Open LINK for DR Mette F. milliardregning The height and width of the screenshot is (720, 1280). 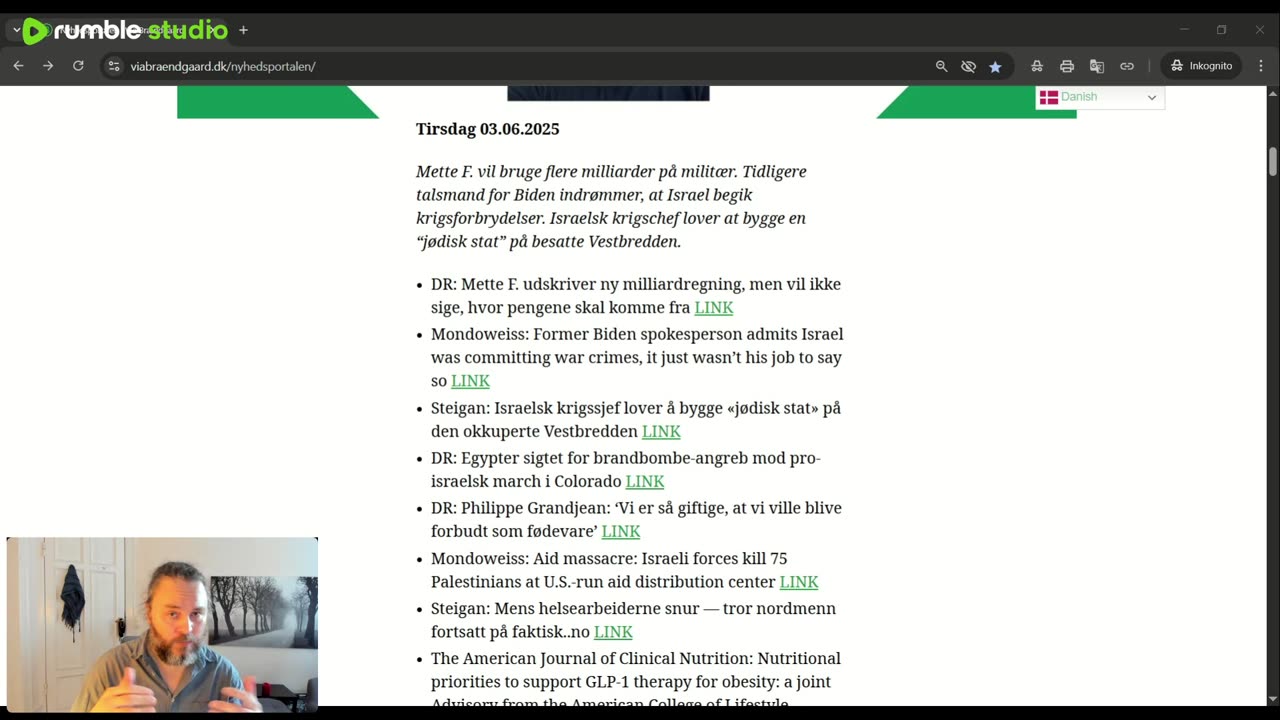coord(714,308)
